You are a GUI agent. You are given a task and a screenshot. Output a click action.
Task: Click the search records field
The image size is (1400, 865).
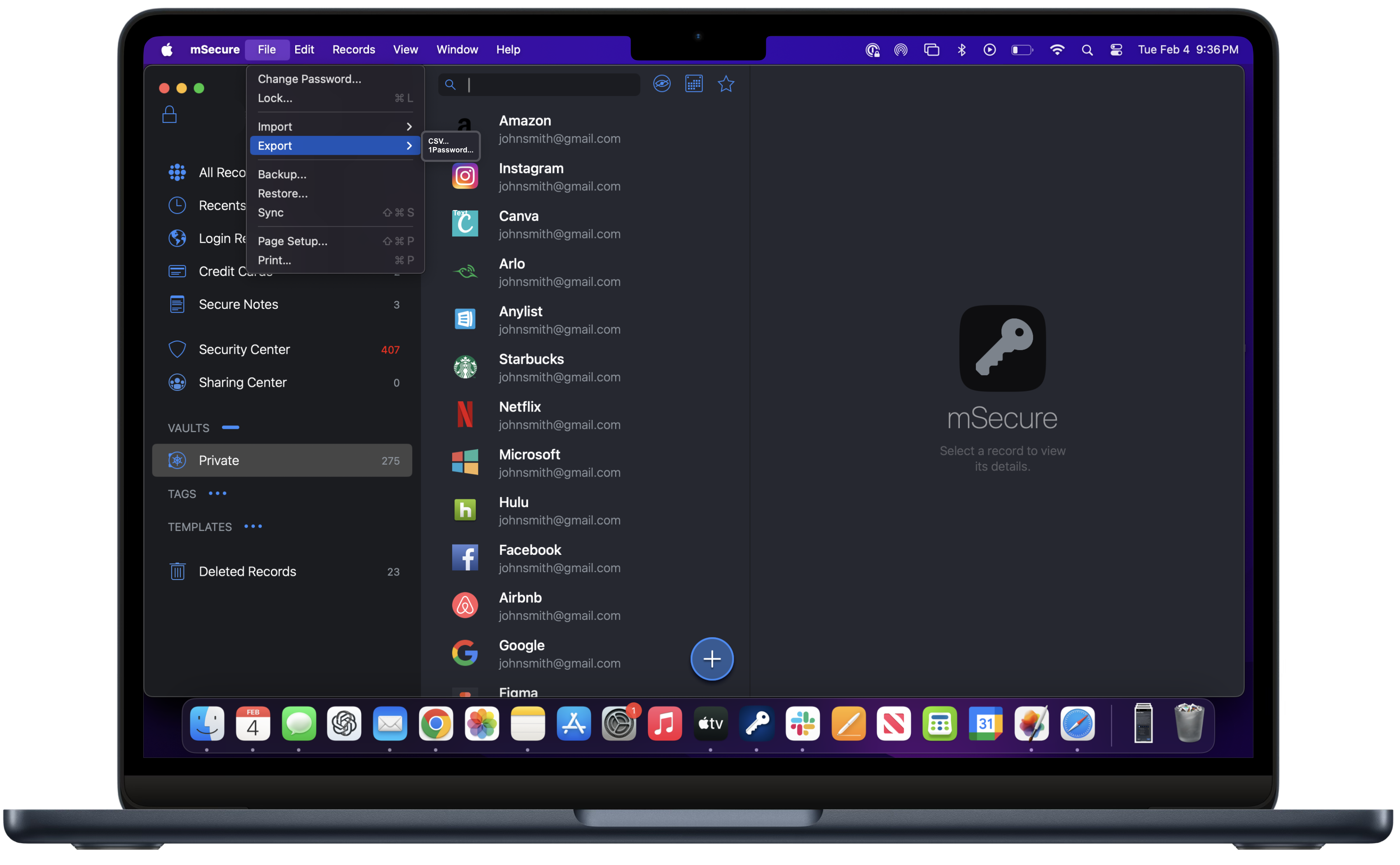[x=549, y=85]
